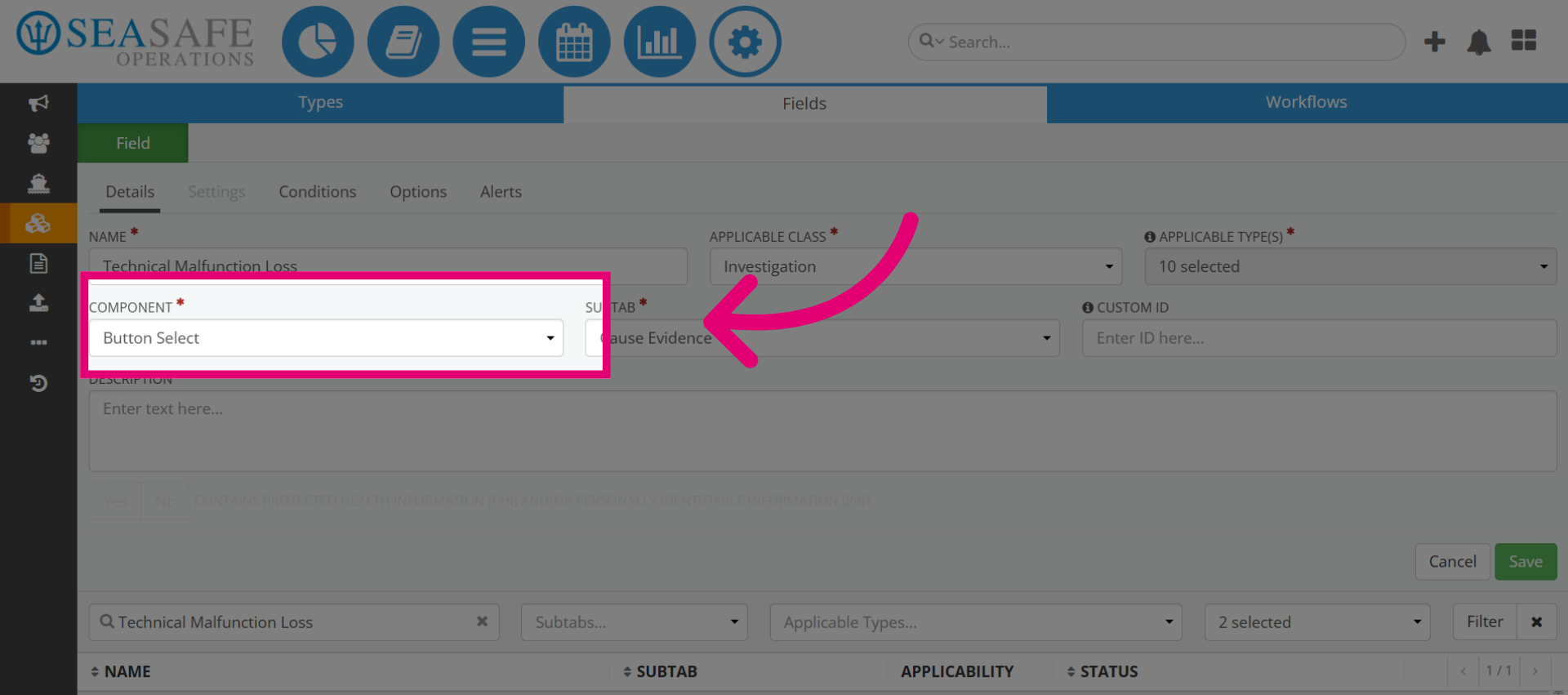
Task: Go to previous page of results
Action: point(1463,671)
